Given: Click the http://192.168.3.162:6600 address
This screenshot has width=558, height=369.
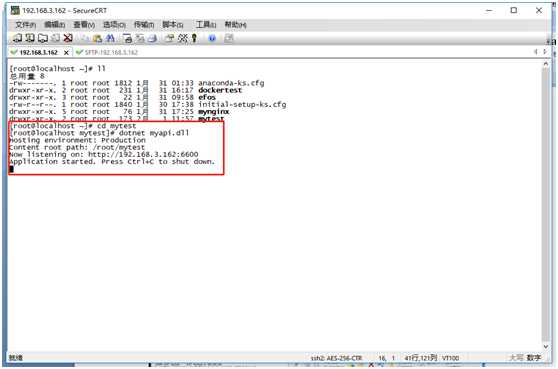Looking at the screenshot, I should (x=143, y=154).
